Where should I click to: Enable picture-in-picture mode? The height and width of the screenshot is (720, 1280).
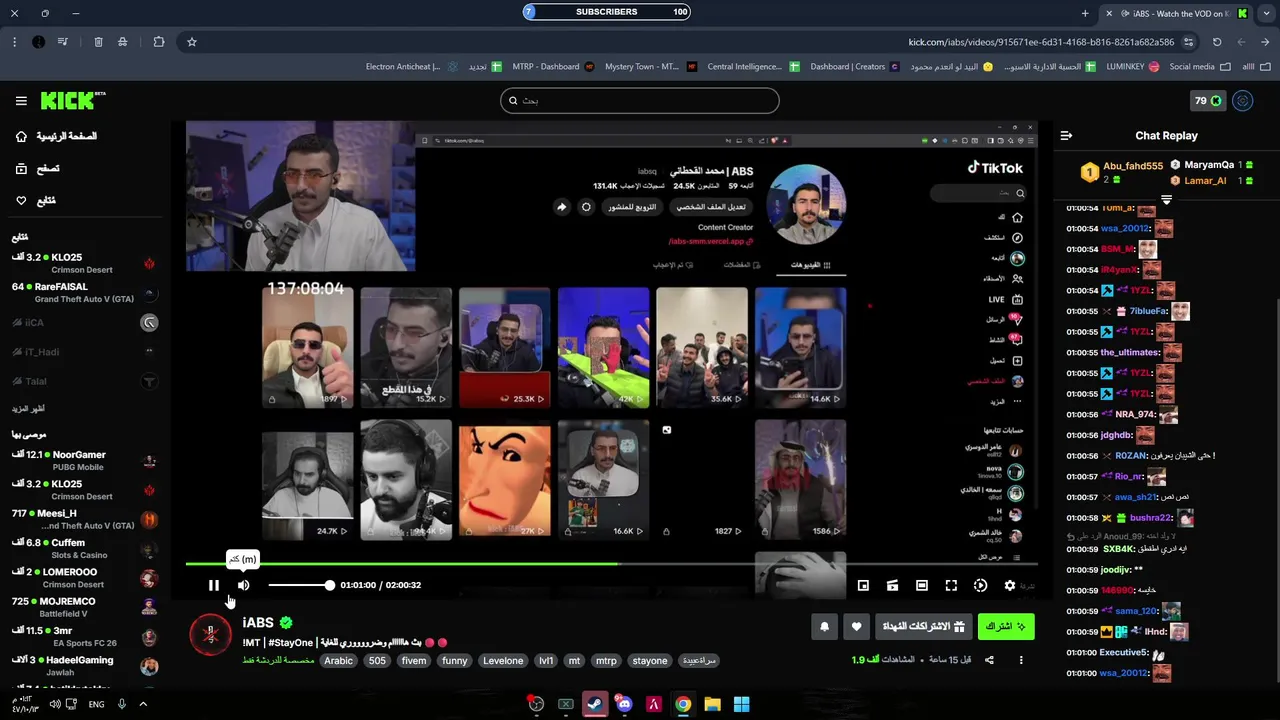863,585
